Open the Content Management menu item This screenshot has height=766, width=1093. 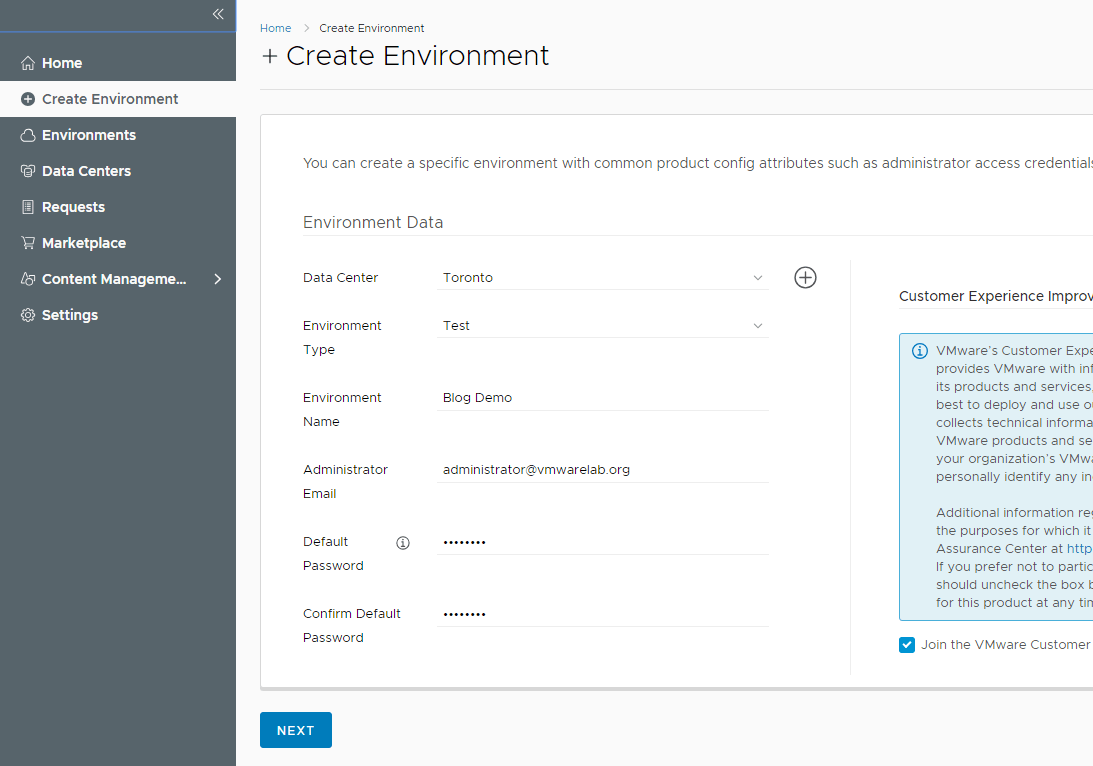[113, 279]
